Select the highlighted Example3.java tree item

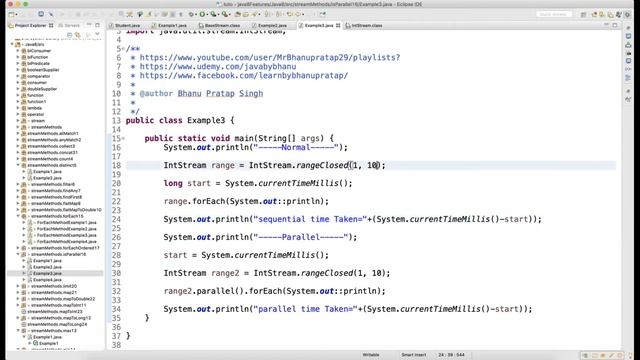(47, 273)
